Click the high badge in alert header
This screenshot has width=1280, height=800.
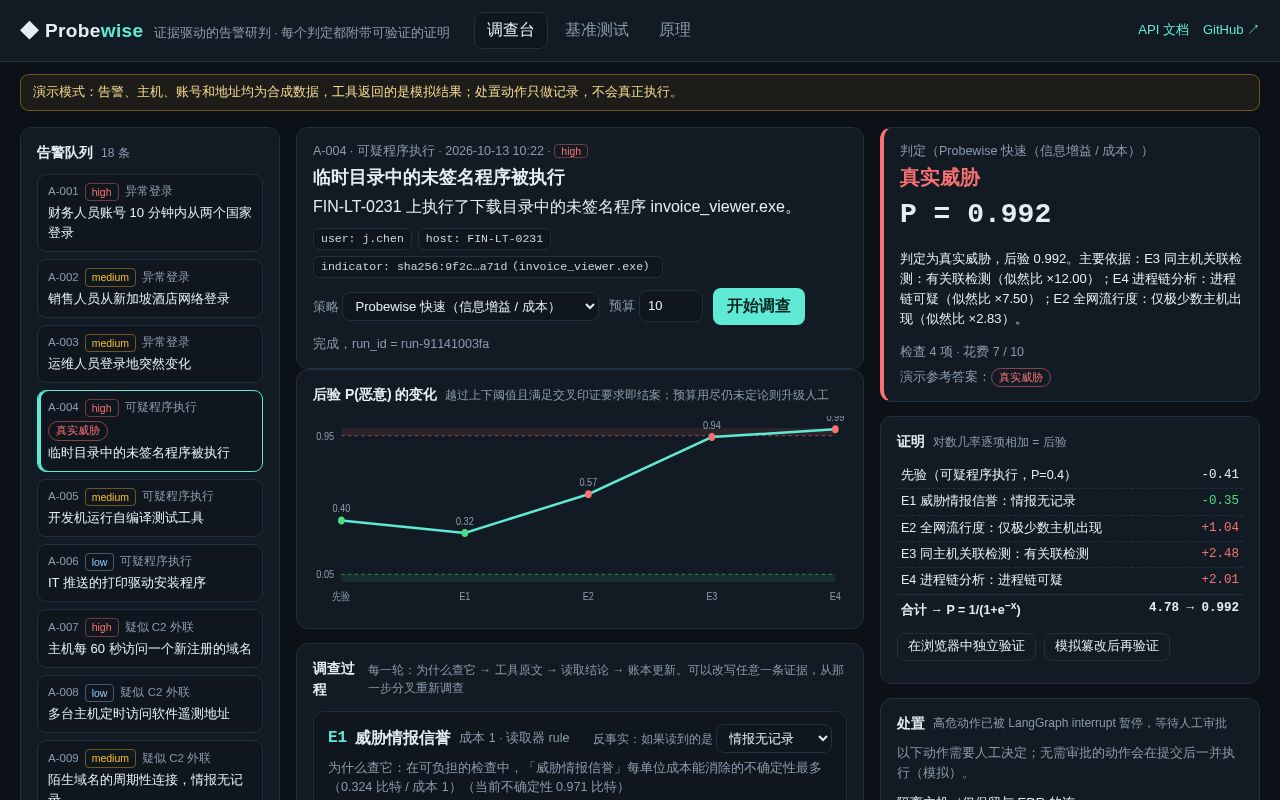pos(571,151)
